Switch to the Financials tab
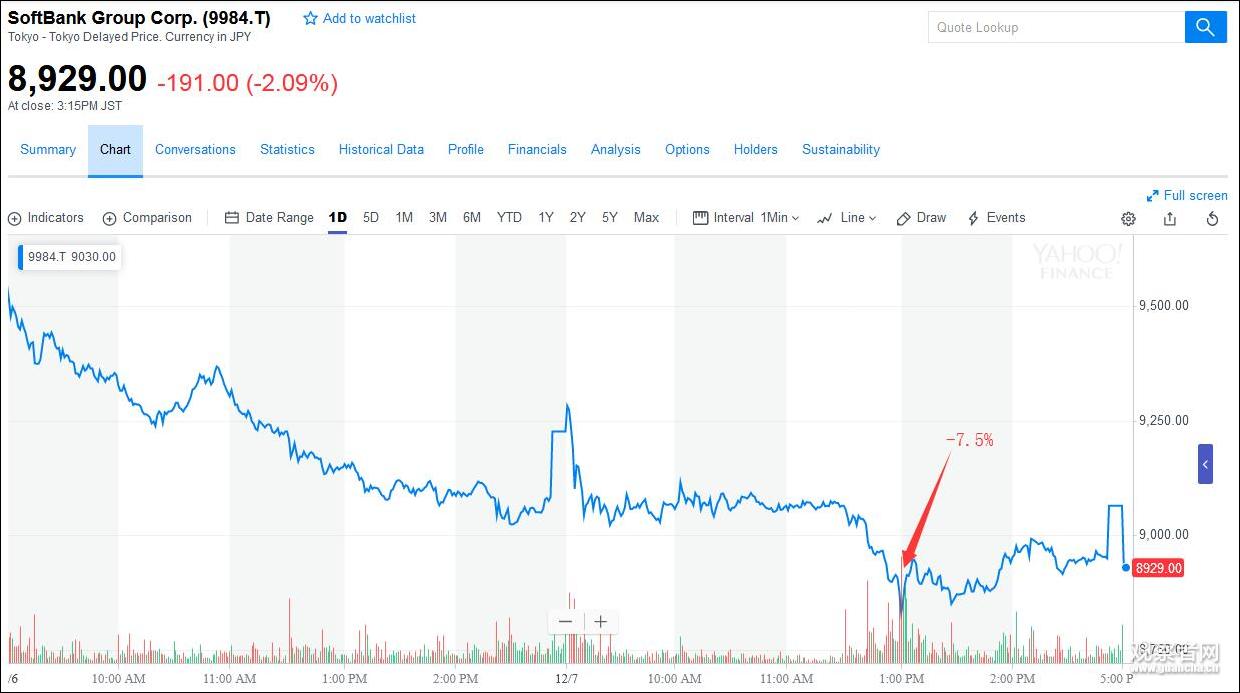Viewport: 1240px width, 693px height. click(x=537, y=150)
